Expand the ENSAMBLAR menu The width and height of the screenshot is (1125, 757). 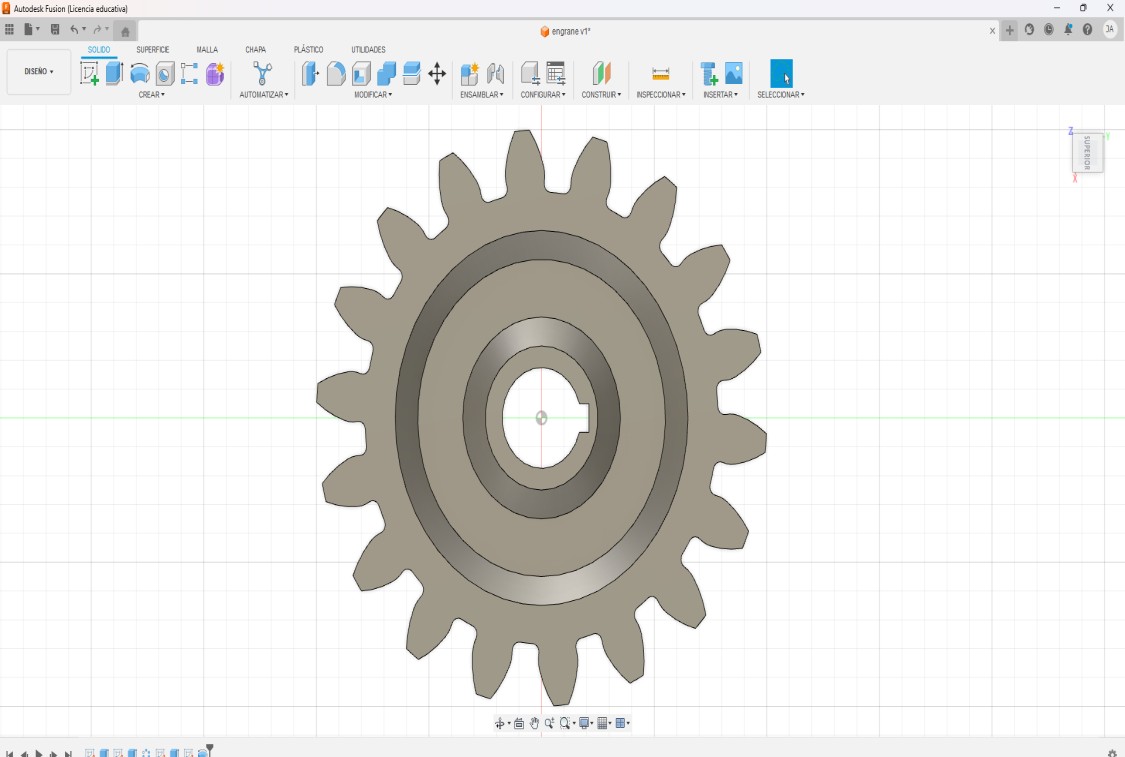point(482,95)
